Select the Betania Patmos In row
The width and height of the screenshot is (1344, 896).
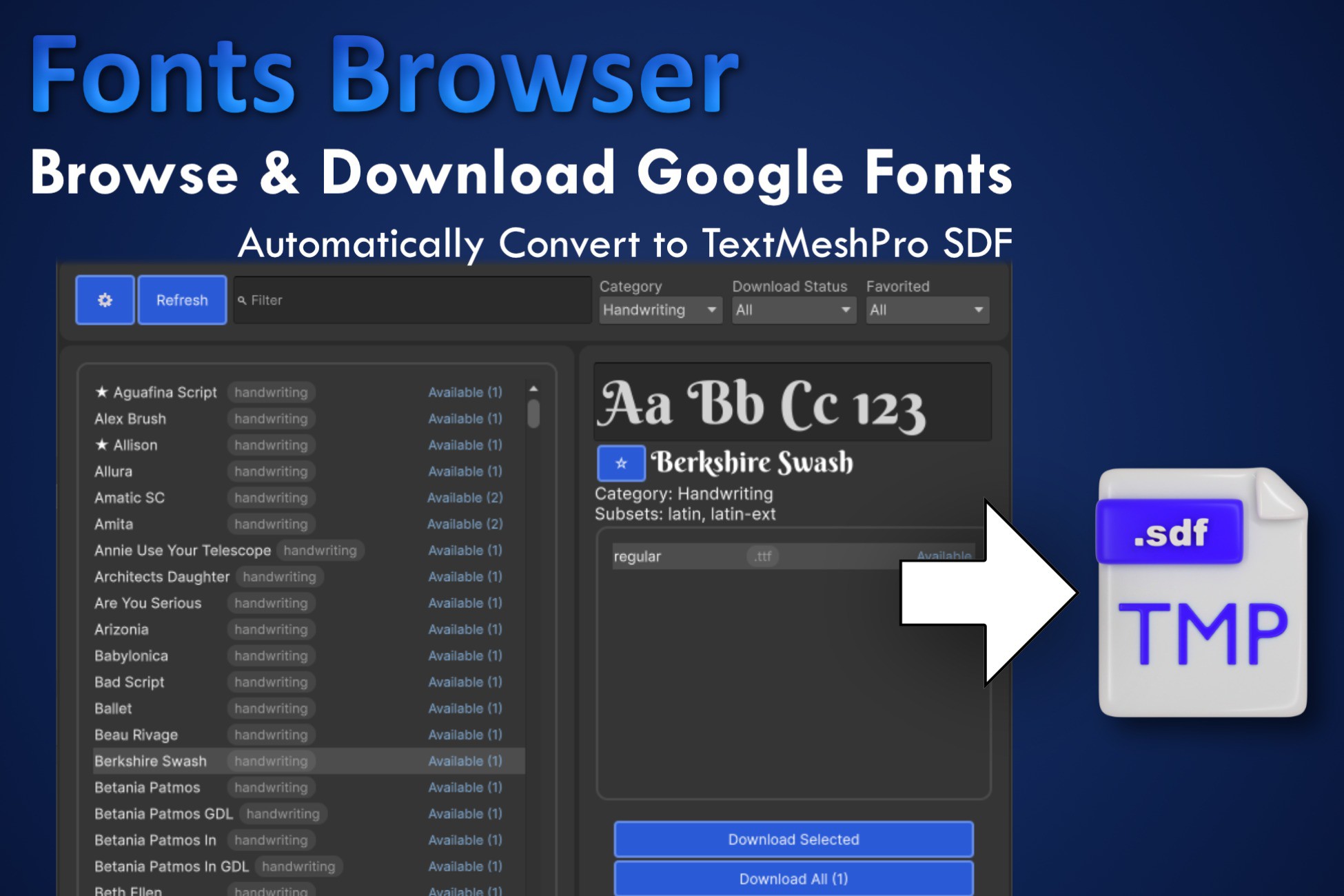[x=309, y=839]
